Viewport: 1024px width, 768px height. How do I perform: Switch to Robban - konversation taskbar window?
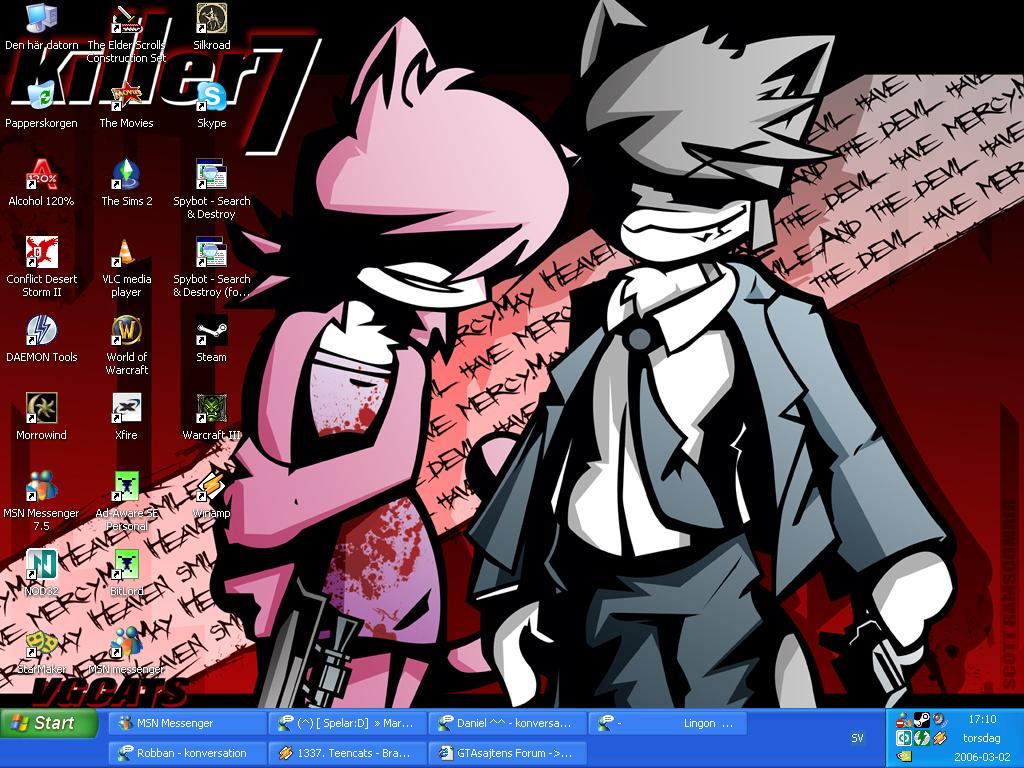point(187,753)
